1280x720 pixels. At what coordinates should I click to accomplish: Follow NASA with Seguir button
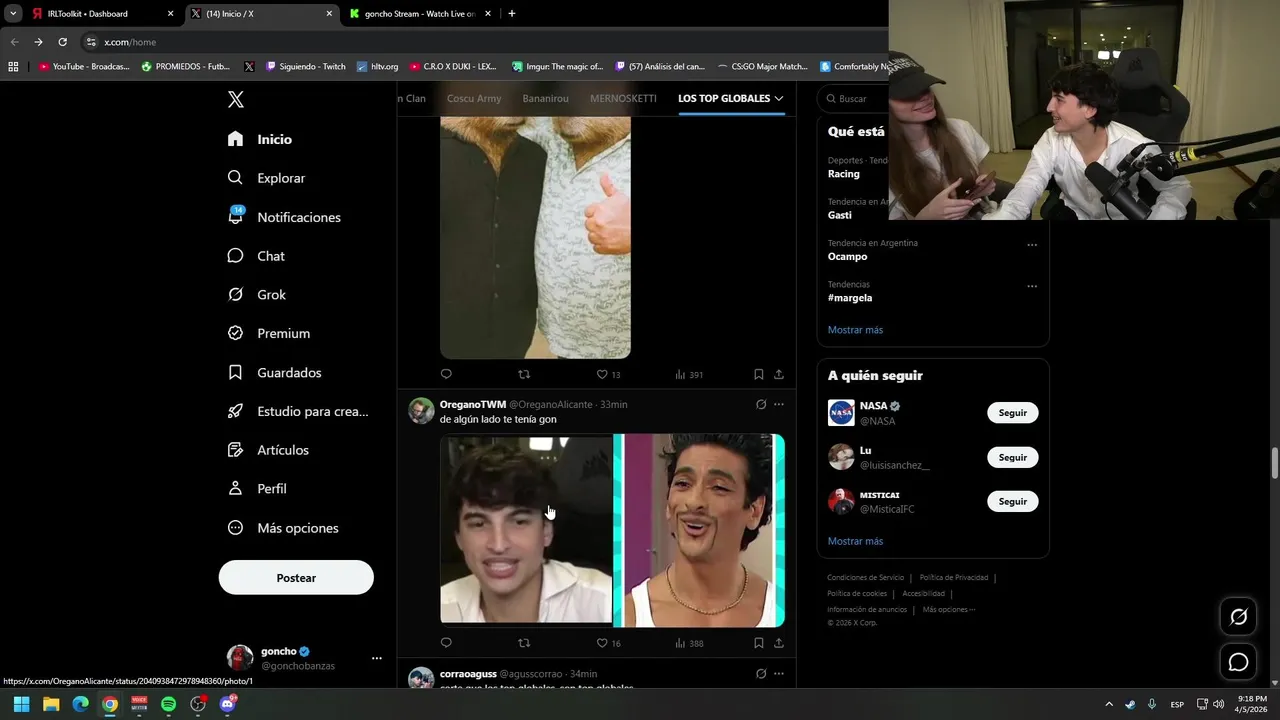pos(1012,413)
